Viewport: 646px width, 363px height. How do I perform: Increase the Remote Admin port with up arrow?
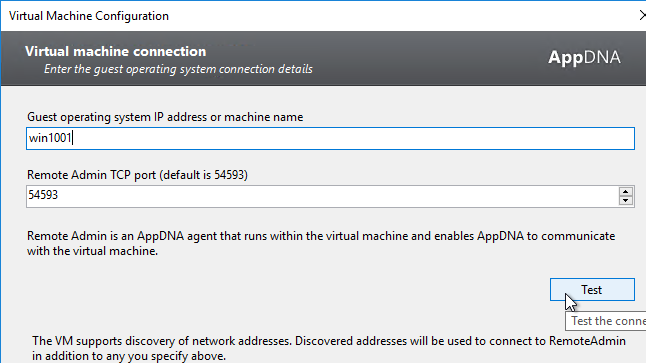[x=625, y=192]
